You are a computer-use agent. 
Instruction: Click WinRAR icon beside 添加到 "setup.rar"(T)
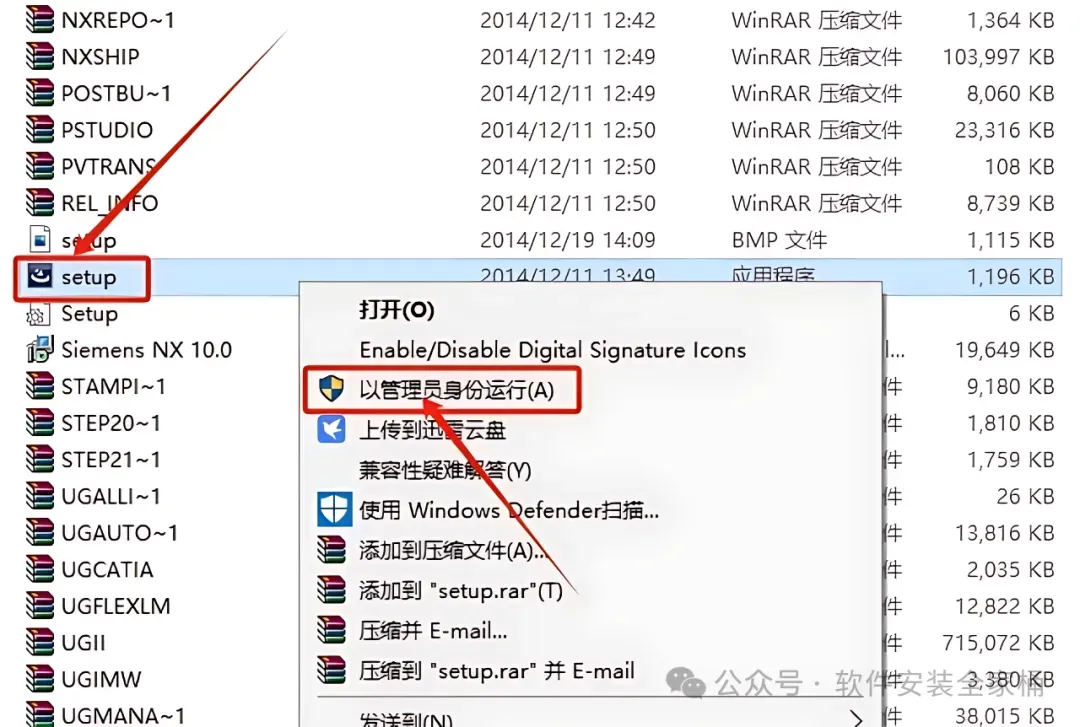tap(331, 590)
